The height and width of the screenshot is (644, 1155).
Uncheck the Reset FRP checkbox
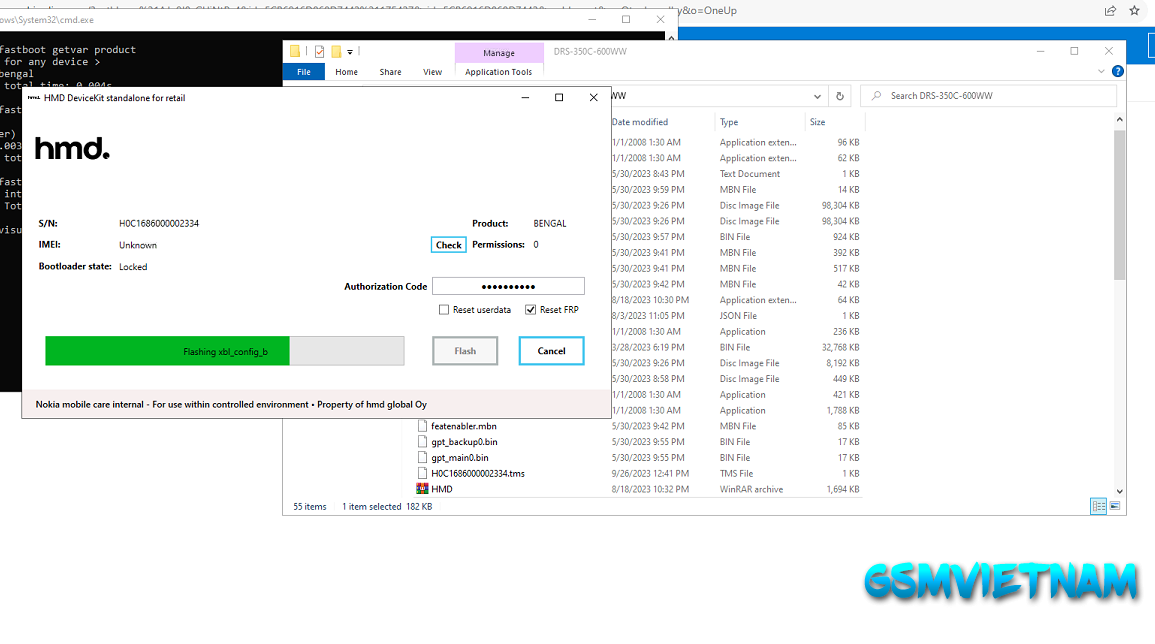point(530,309)
